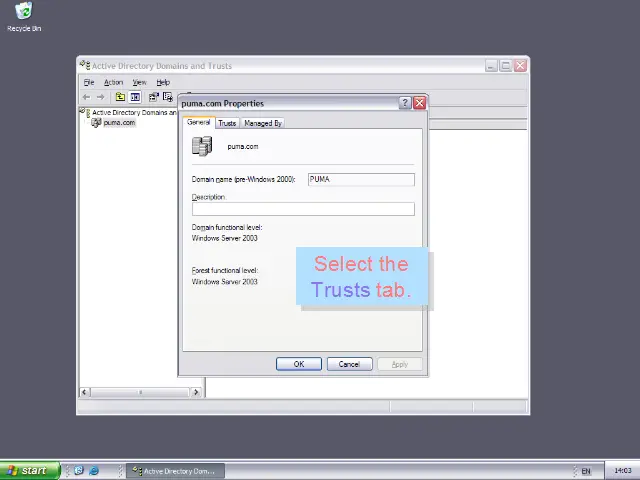Click the Windows Server 2003 domain level text
This screenshot has width=640, height=480.
click(224, 238)
